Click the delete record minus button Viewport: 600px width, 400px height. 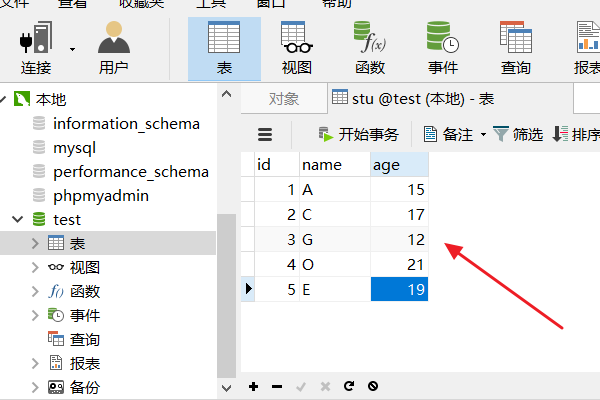277,387
